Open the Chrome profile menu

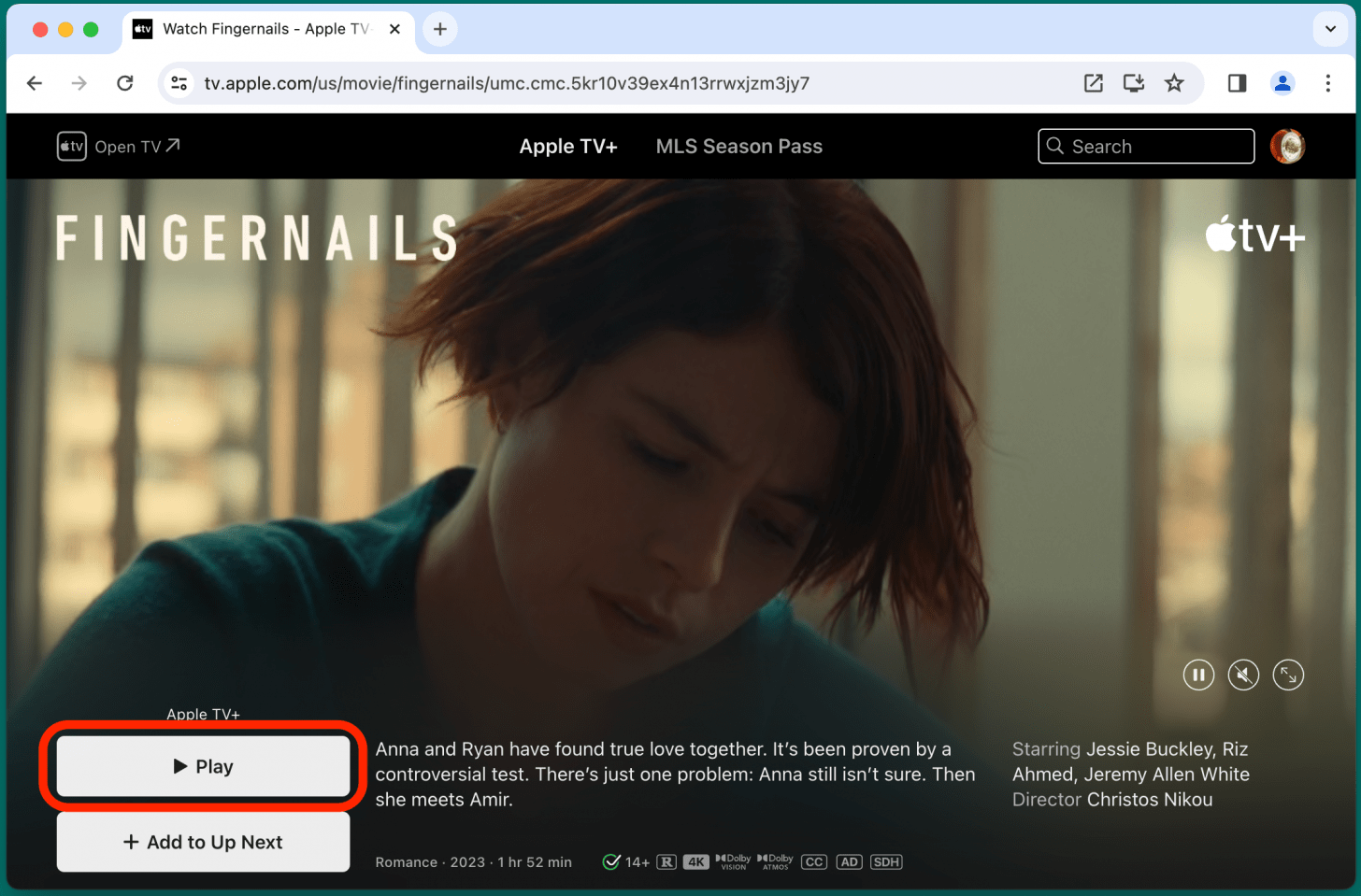pos(1282,83)
